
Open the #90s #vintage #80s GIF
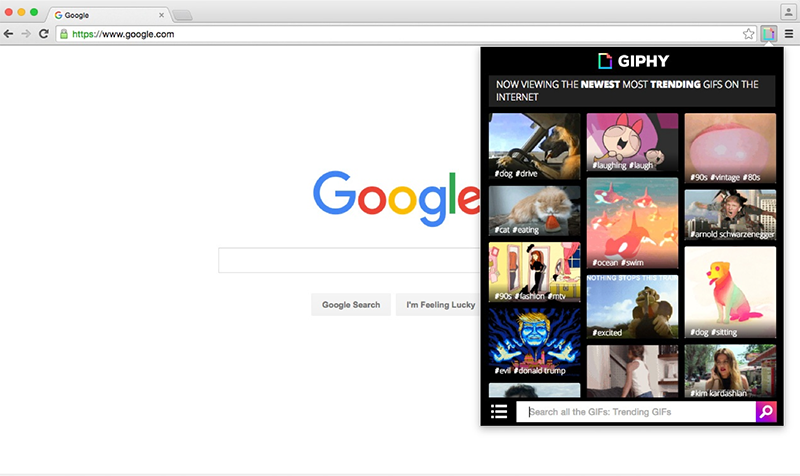(x=730, y=148)
